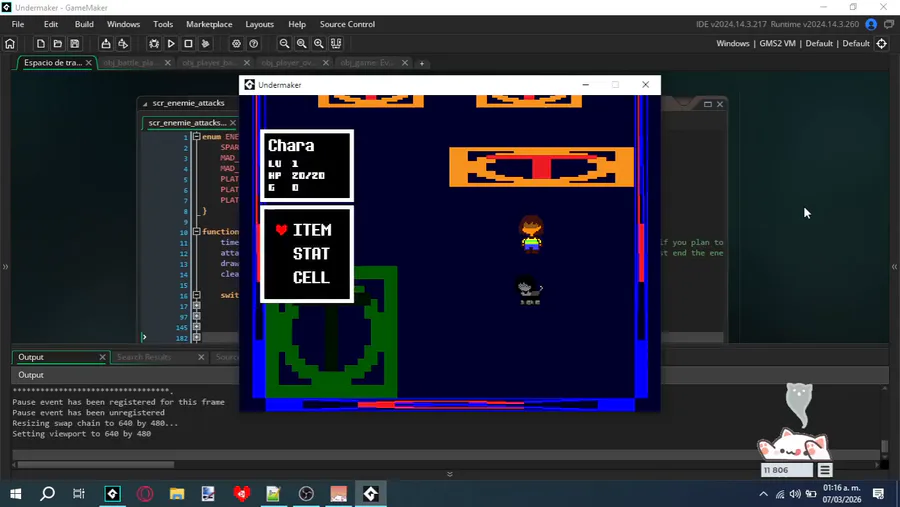Open the Tools menu

(x=163, y=24)
